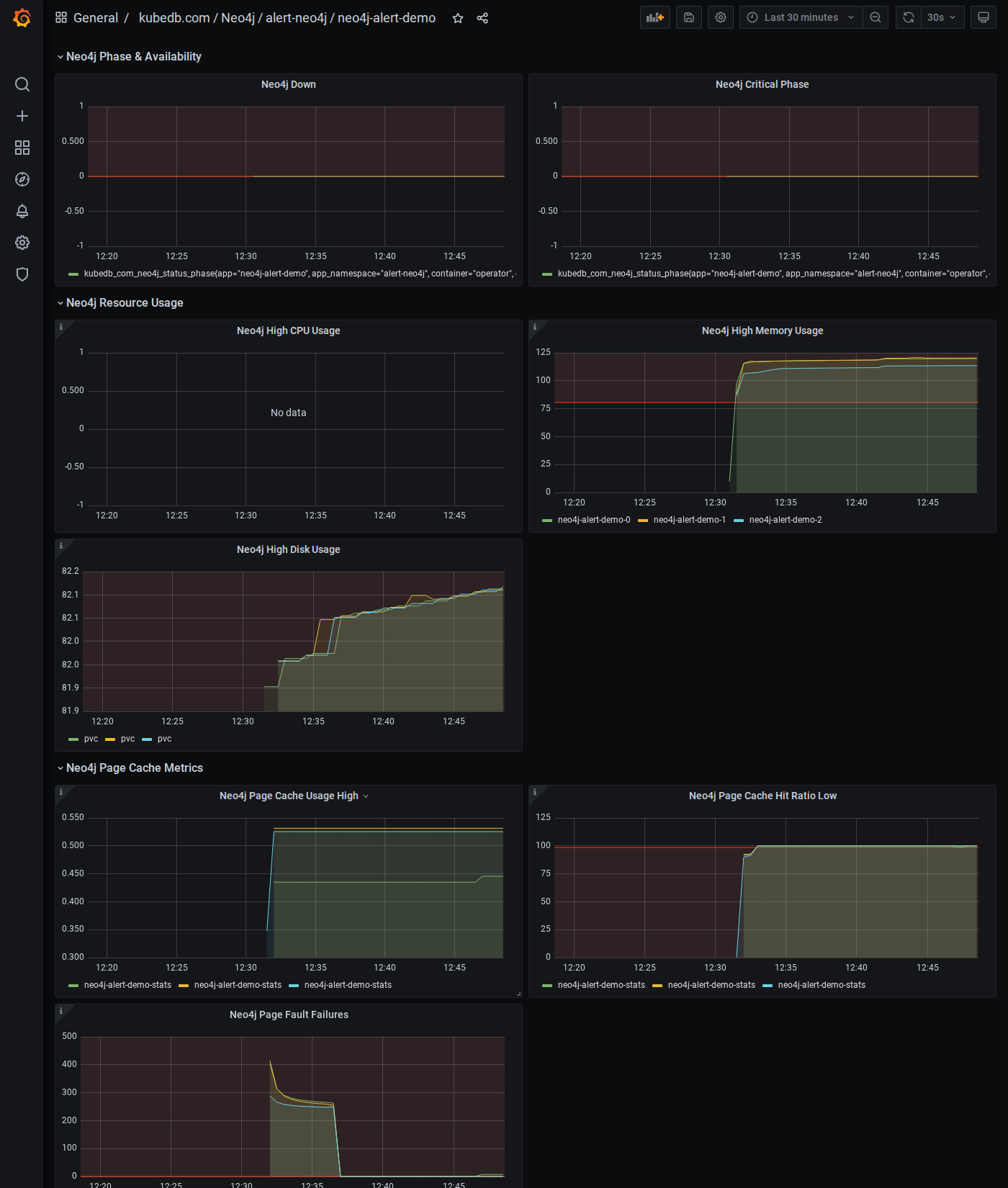Image resolution: width=1008 pixels, height=1188 pixels.
Task: Show info for Neo4j Page Fault Failures panel
Action: click(61, 1011)
